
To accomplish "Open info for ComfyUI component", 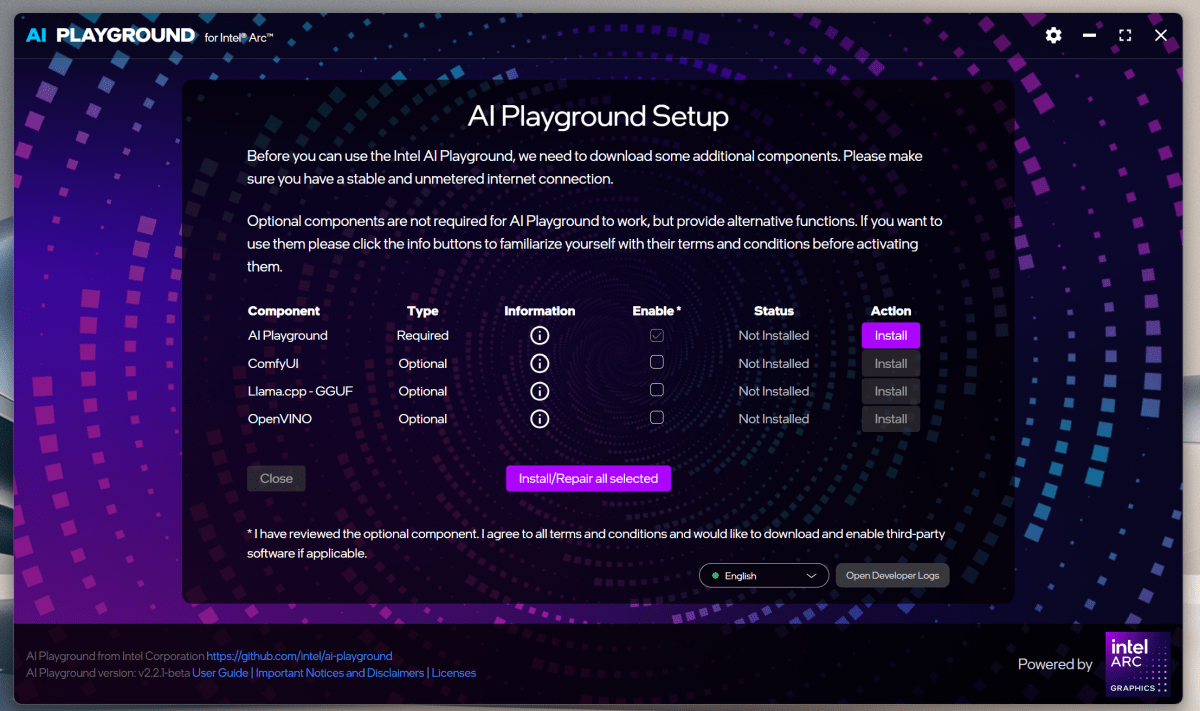I will point(540,363).
